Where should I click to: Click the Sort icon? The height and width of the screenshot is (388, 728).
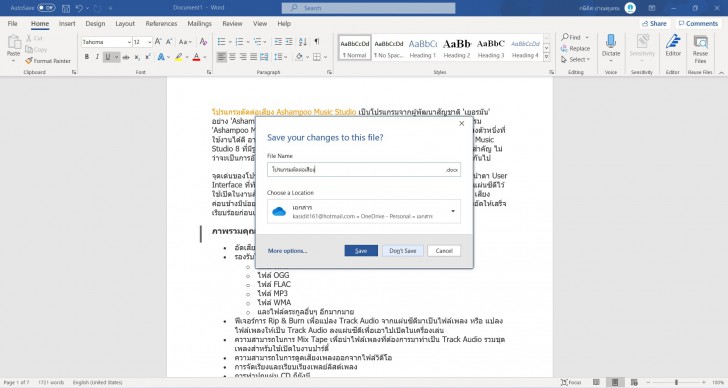[x=303, y=42]
